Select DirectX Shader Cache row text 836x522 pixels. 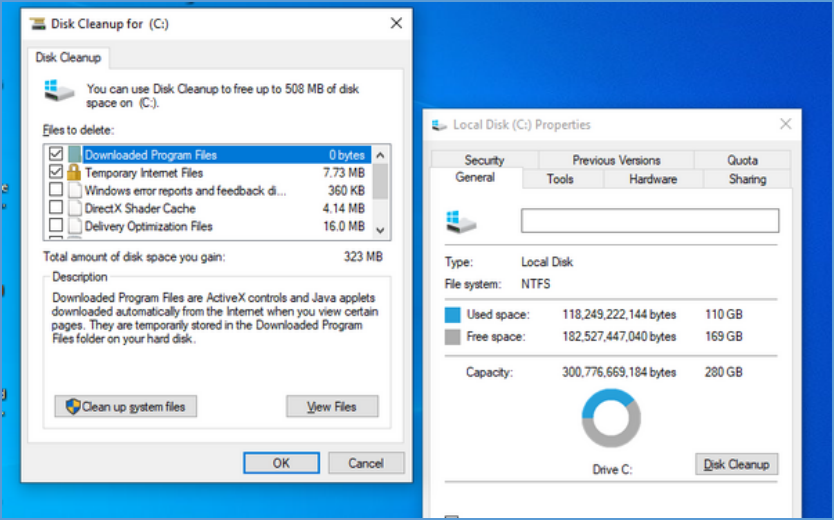(140, 208)
